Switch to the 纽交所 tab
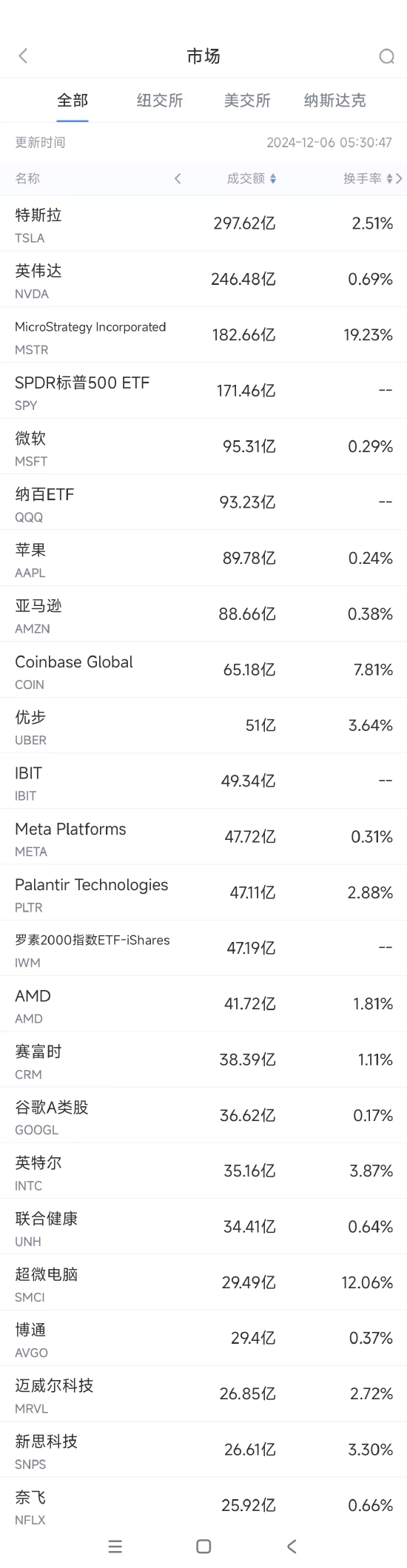The width and height of the screenshot is (407, 1568). [x=160, y=101]
